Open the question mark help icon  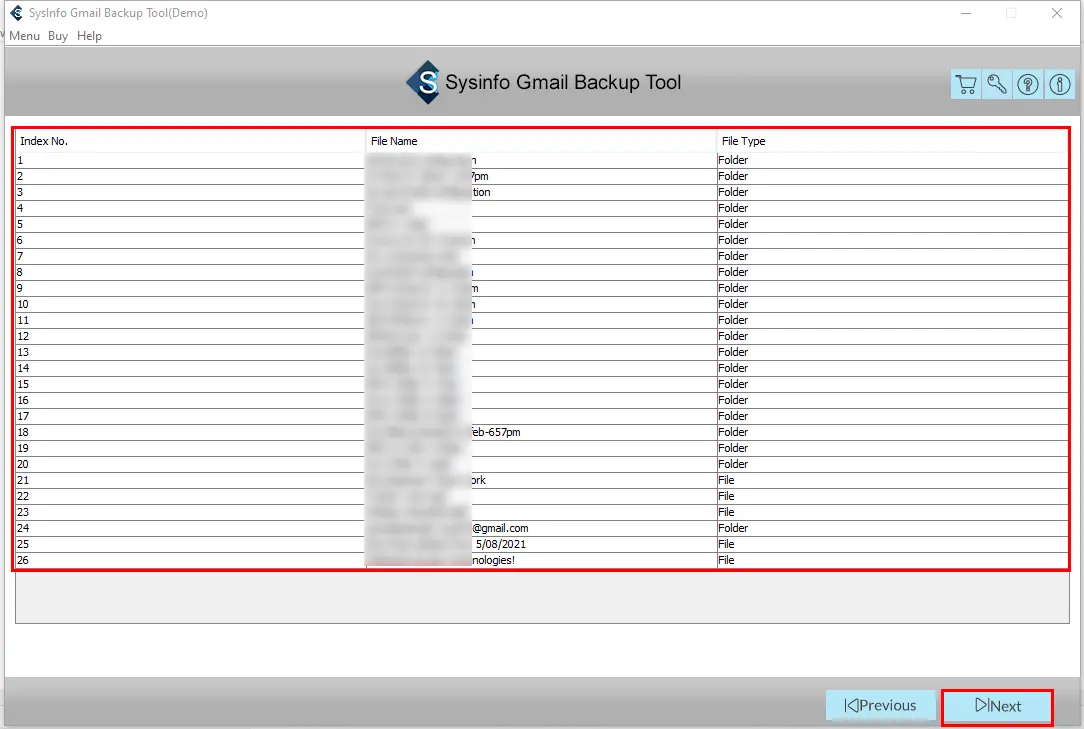(x=1028, y=84)
